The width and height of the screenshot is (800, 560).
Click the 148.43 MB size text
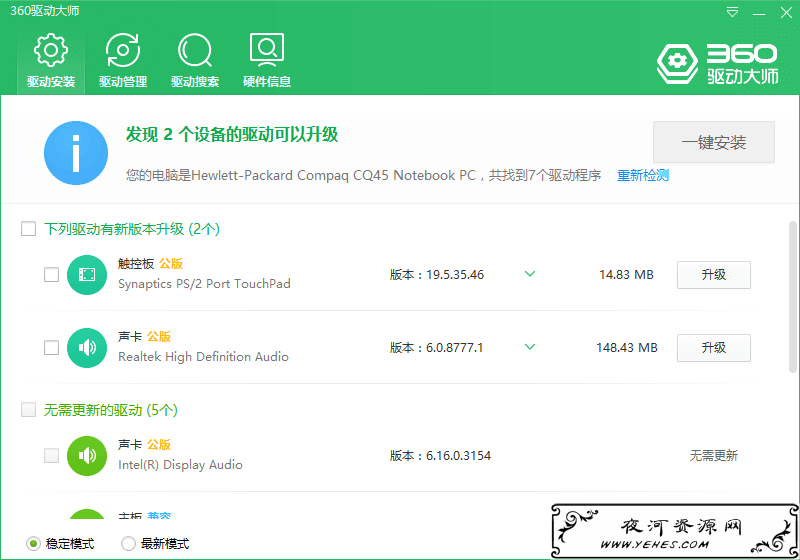[627, 348]
